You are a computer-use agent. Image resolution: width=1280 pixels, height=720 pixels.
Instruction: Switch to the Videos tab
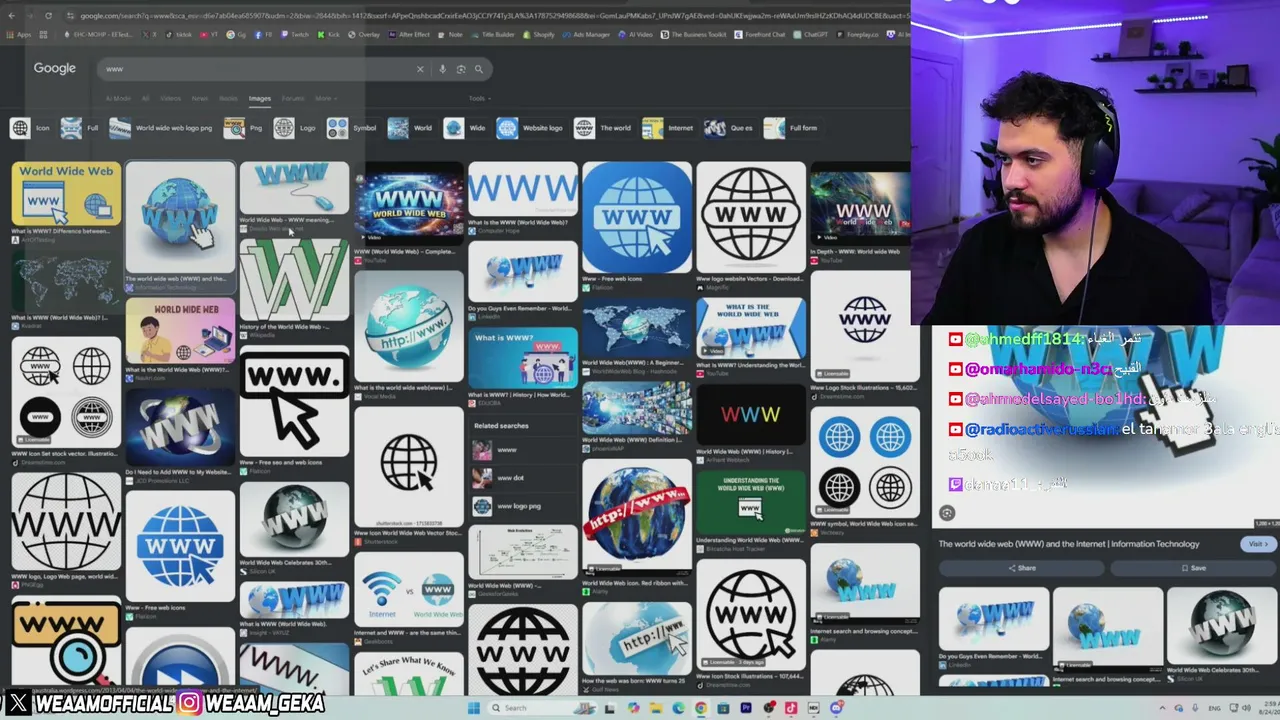point(171,98)
